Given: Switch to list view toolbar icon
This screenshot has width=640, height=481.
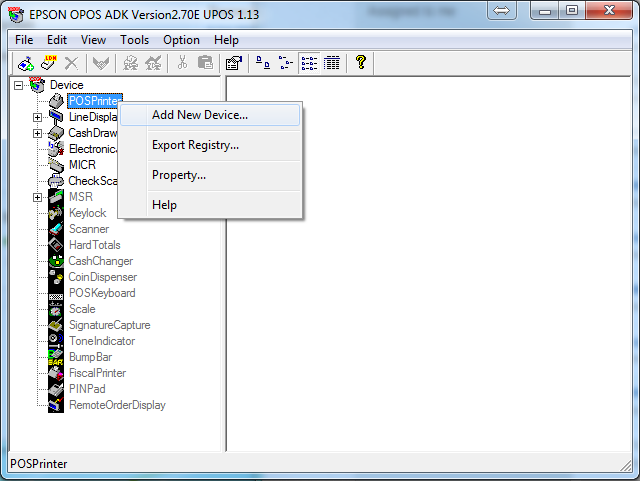Looking at the screenshot, I should coord(309,63).
